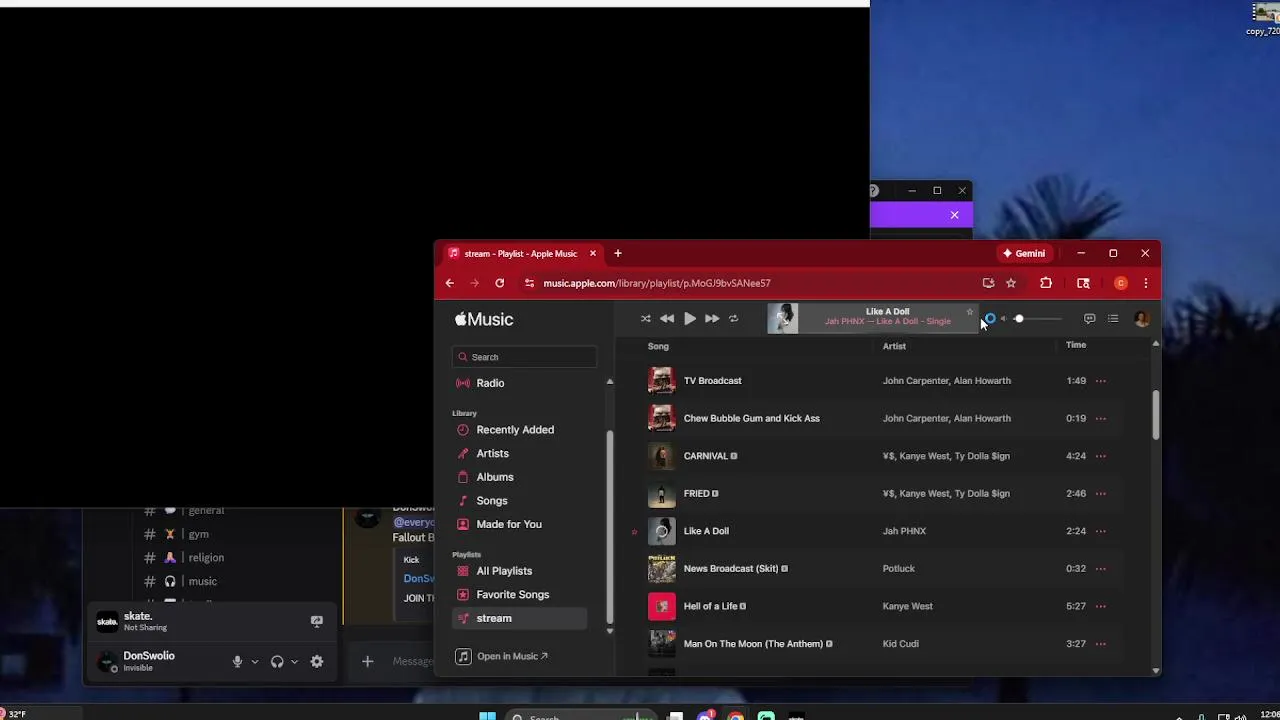This screenshot has width=1280, height=720.
Task: Click the install app icon in address bar
Action: tap(988, 283)
